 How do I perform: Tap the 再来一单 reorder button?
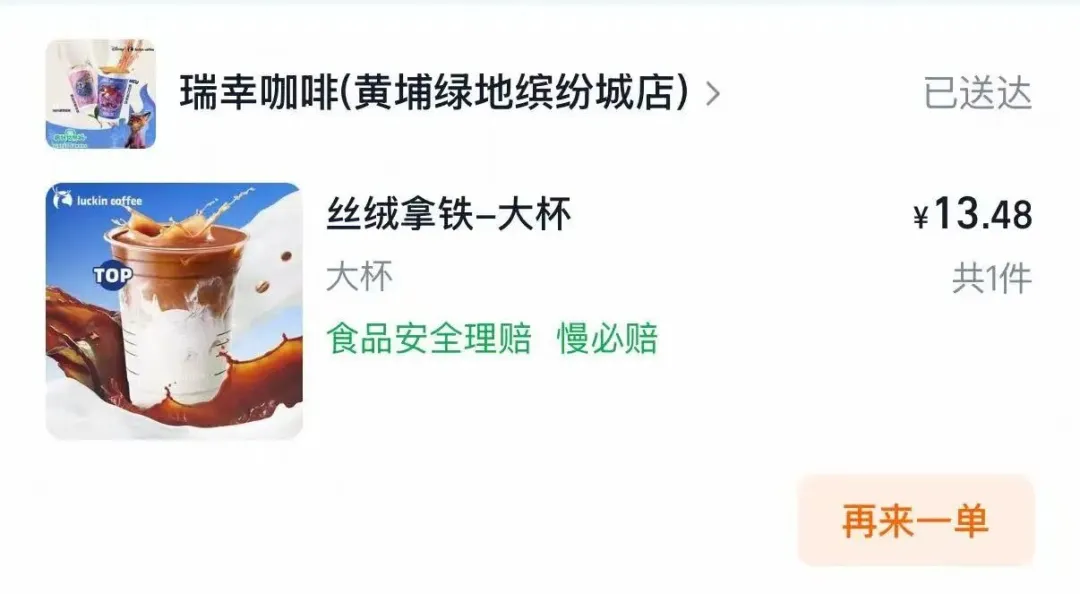tap(916, 520)
